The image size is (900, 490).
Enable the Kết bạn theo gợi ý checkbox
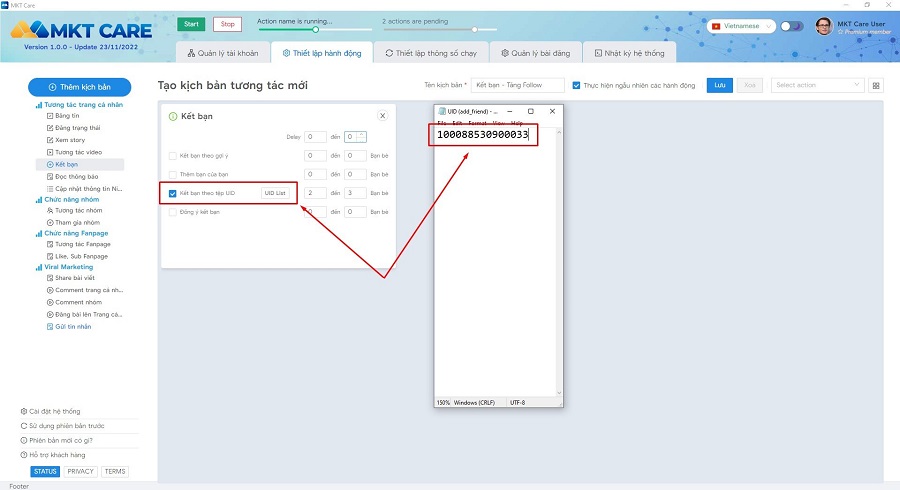click(x=173, y=155)
